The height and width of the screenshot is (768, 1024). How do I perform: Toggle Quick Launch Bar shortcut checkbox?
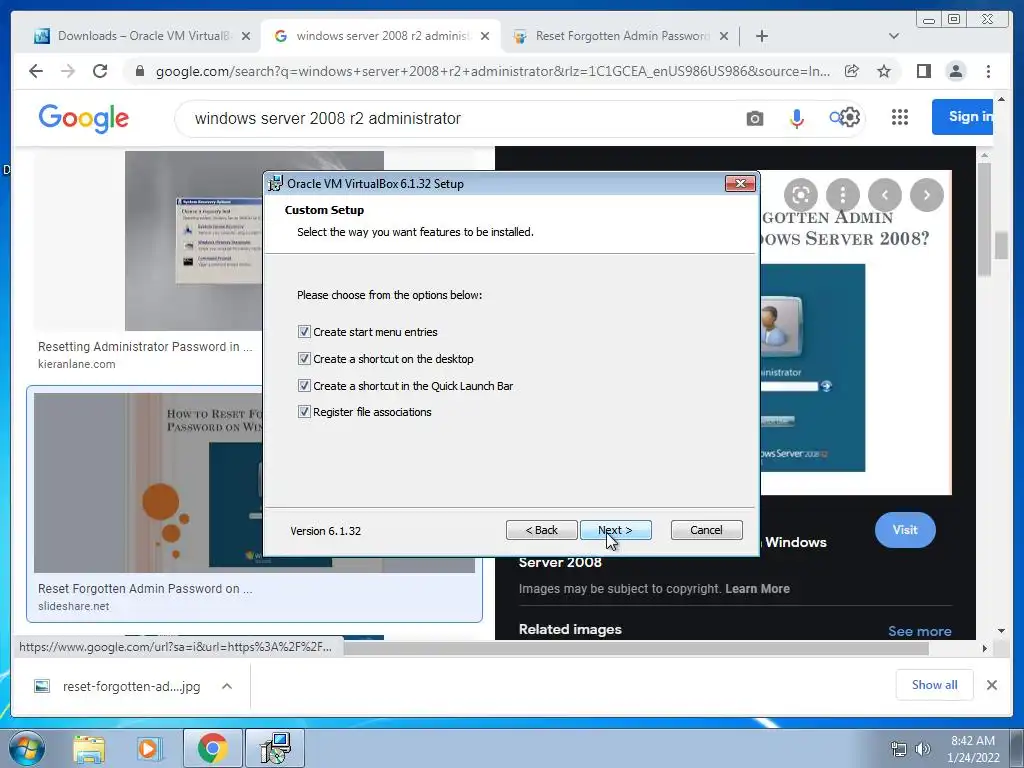[x=304, y=385]
